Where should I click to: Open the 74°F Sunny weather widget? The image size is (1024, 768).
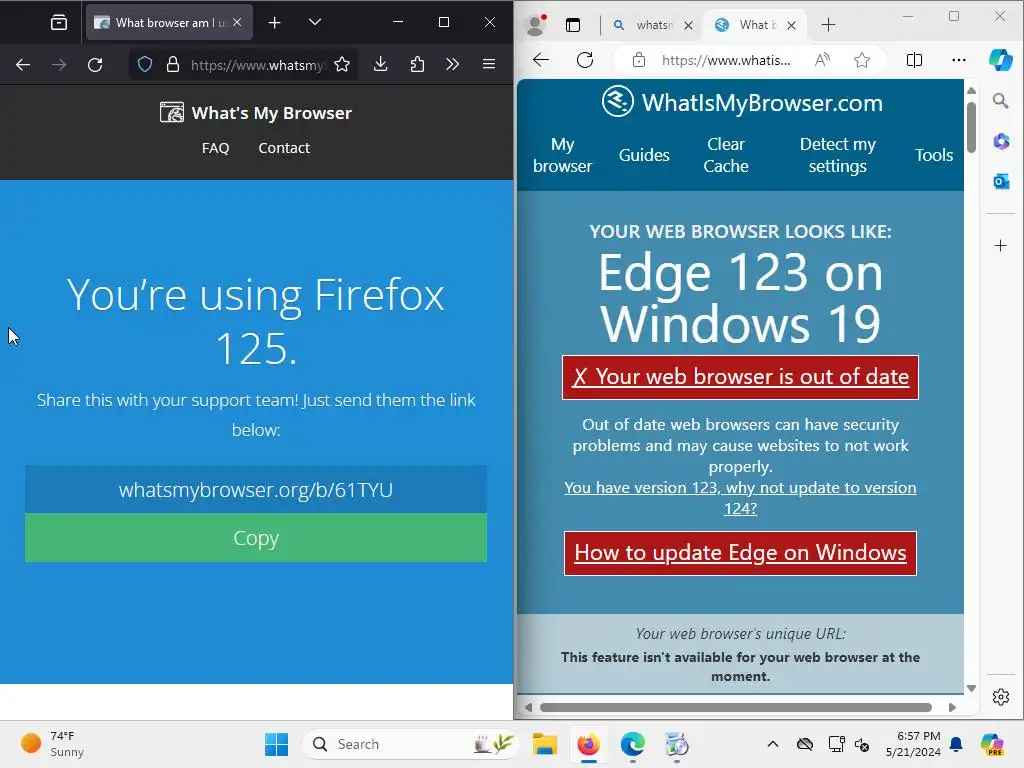52,744
